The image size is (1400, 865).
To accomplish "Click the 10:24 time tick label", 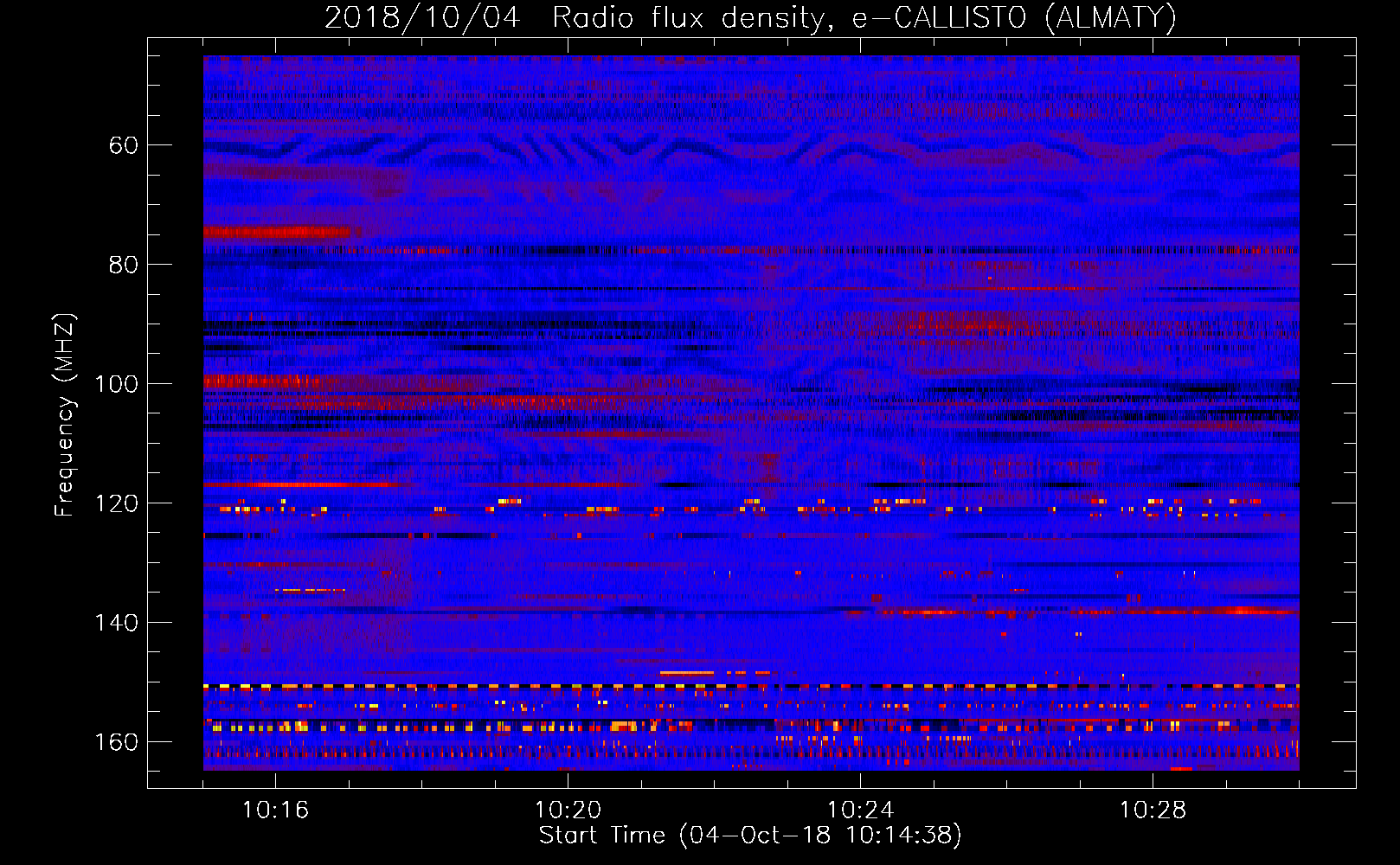I will pyautogui.click(x=860, y=810).
